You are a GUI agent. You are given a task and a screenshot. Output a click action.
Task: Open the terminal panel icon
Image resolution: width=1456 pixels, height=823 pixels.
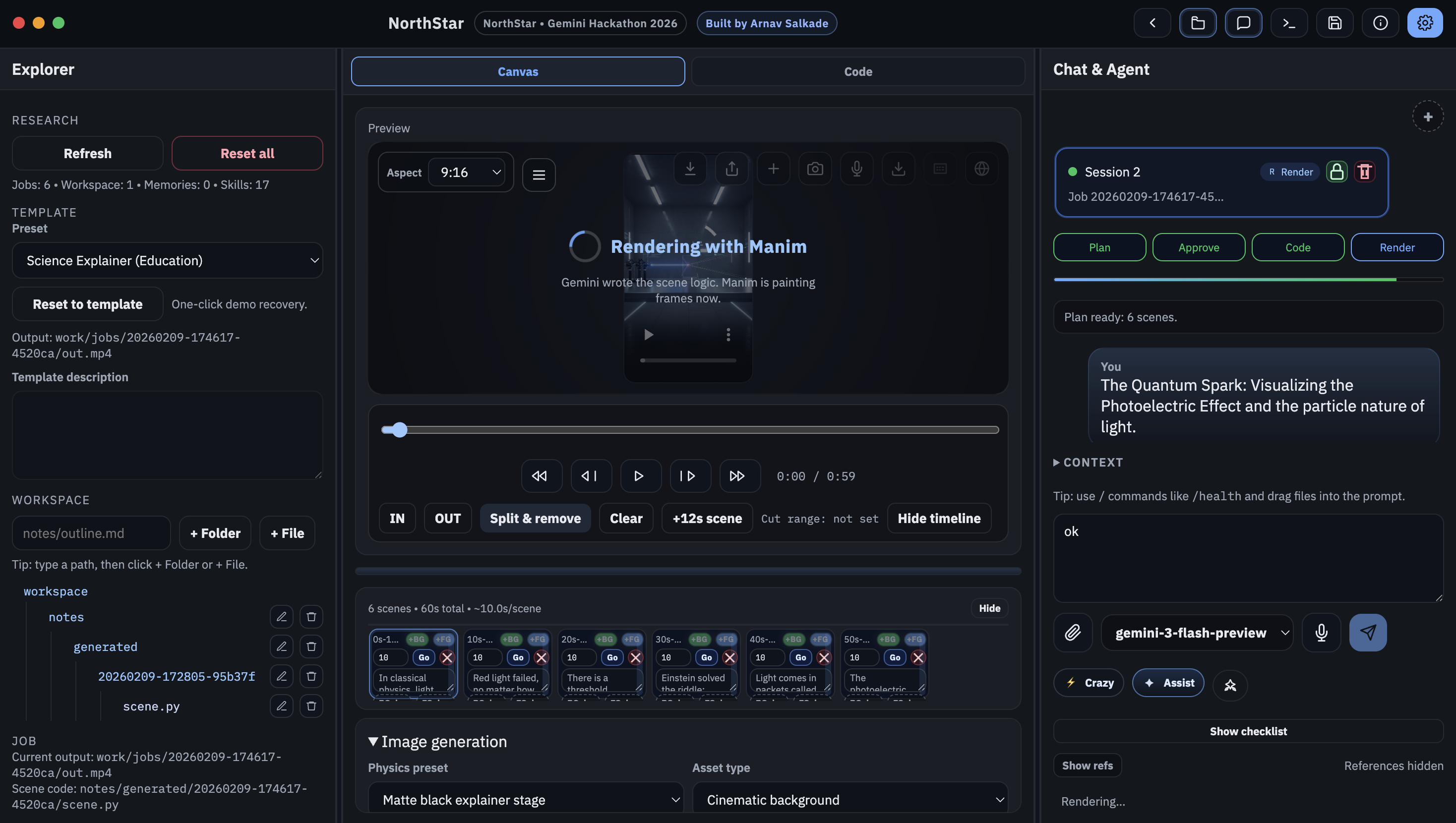tap(1289, 23)
